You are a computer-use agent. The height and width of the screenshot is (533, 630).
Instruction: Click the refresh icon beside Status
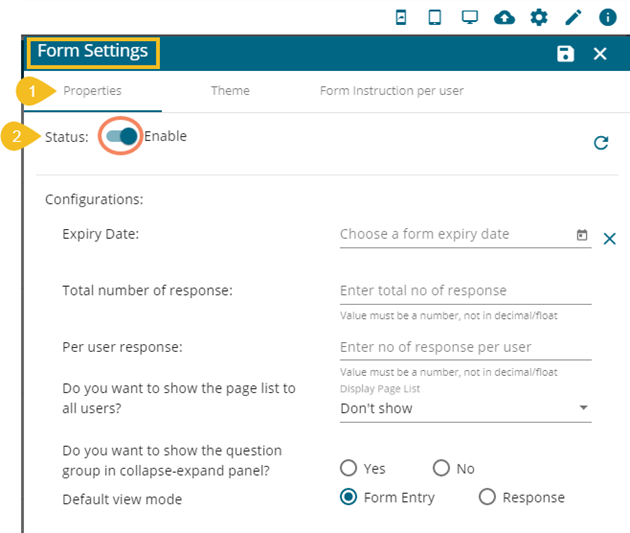pos(601,143)
